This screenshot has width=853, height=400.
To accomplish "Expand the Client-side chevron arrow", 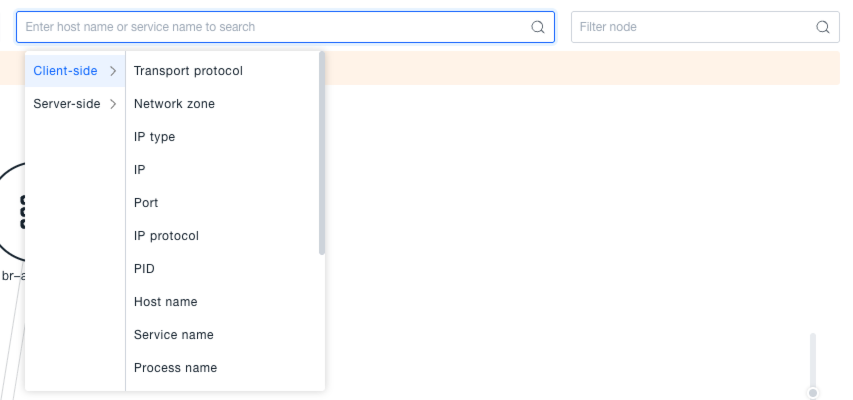I will click(113, 71).
